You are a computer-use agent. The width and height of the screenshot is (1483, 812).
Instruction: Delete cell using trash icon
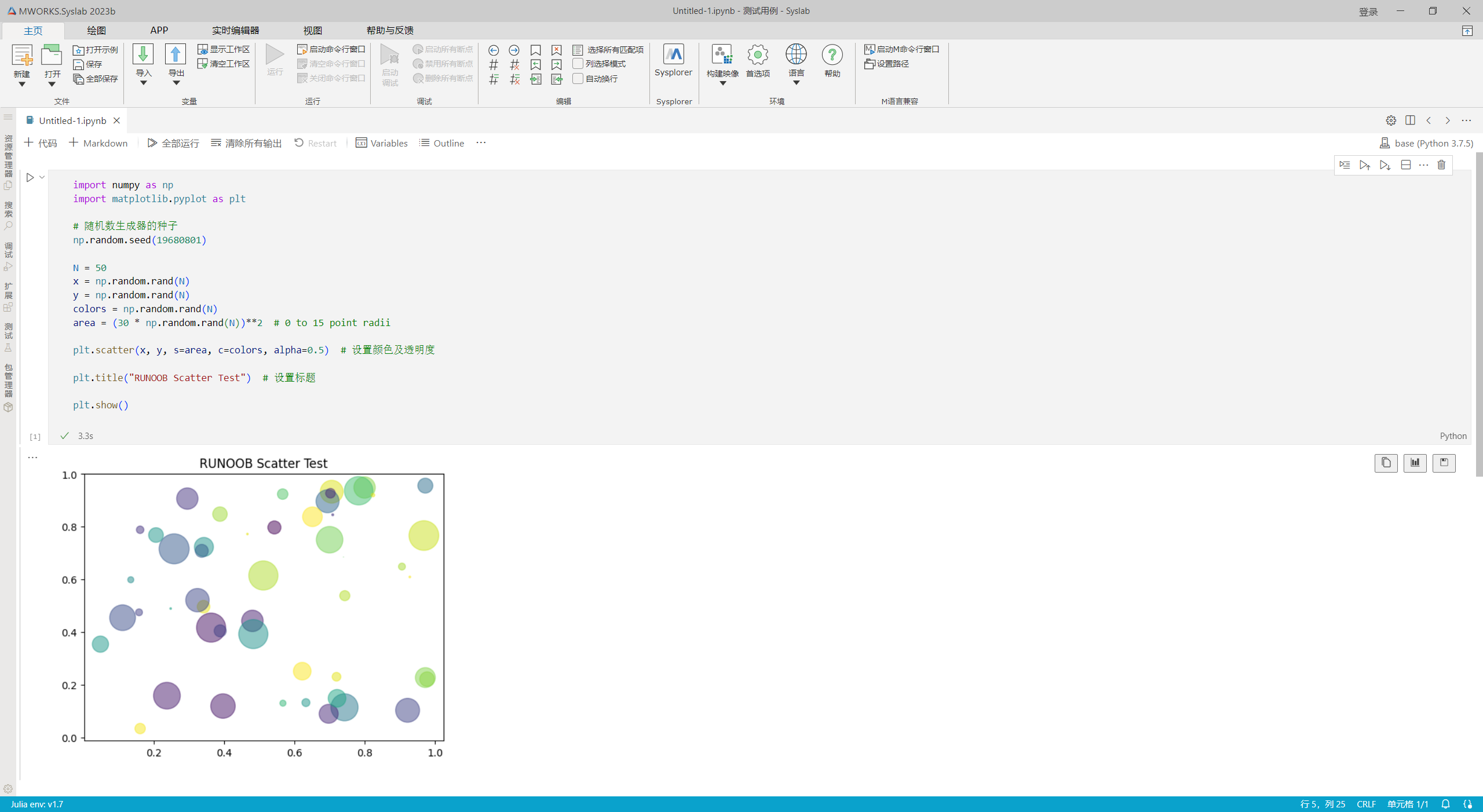pos(1441,165)
